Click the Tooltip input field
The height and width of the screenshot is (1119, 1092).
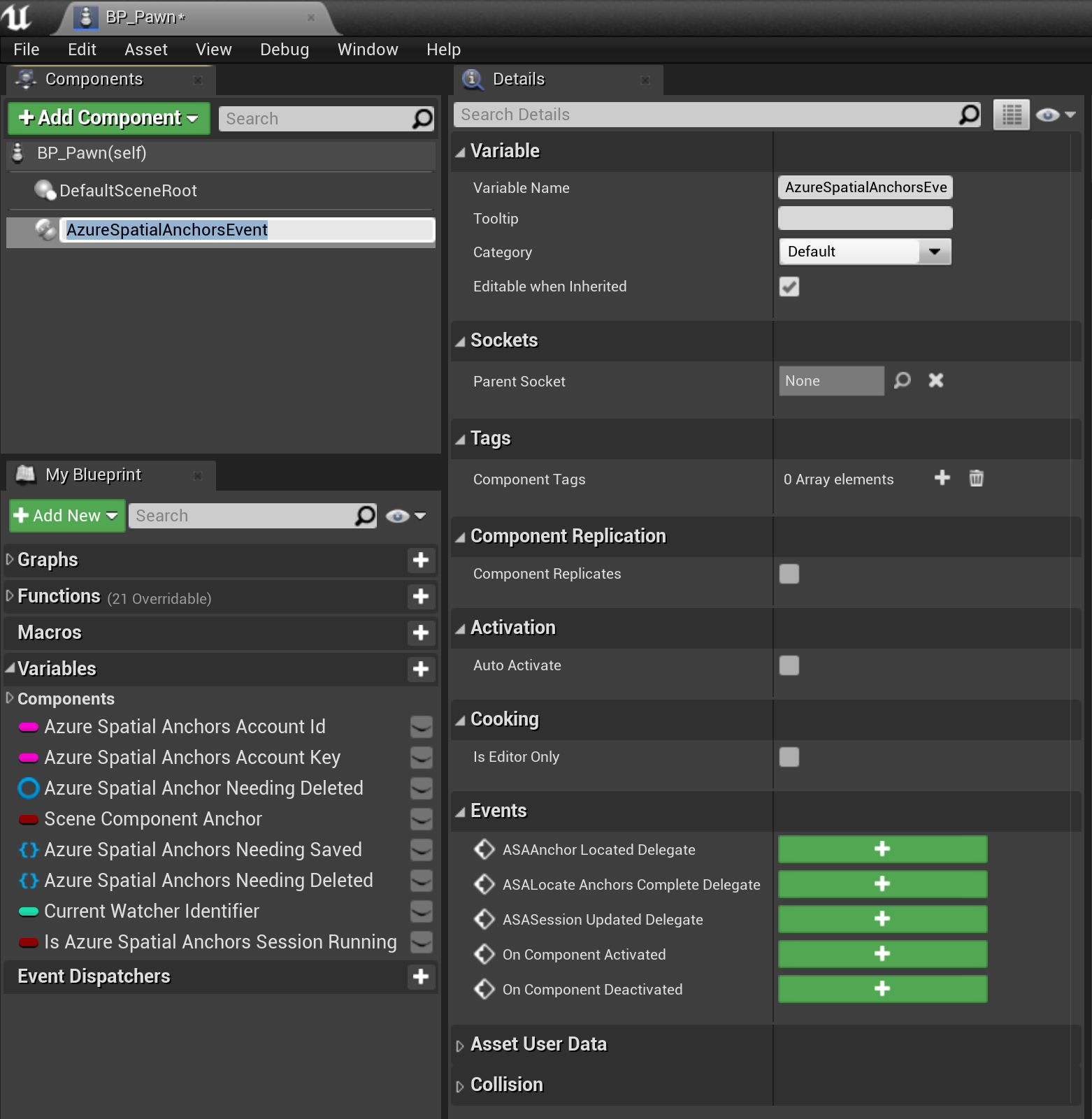click(x=865, y=218)
